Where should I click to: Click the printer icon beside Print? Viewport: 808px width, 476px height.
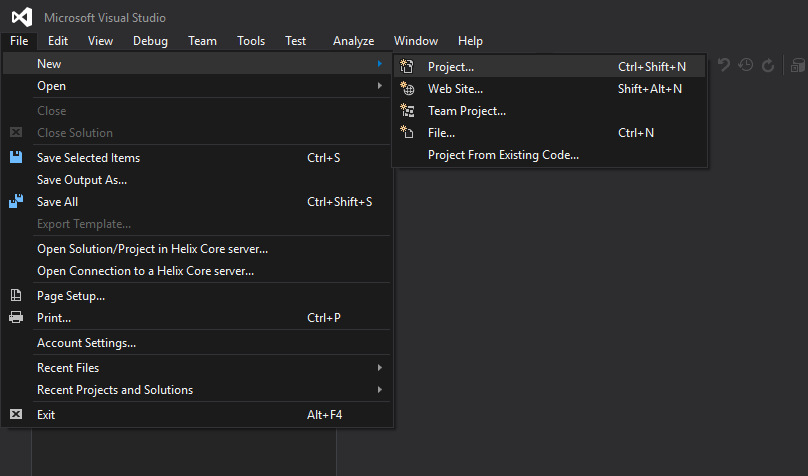point(16,317)
